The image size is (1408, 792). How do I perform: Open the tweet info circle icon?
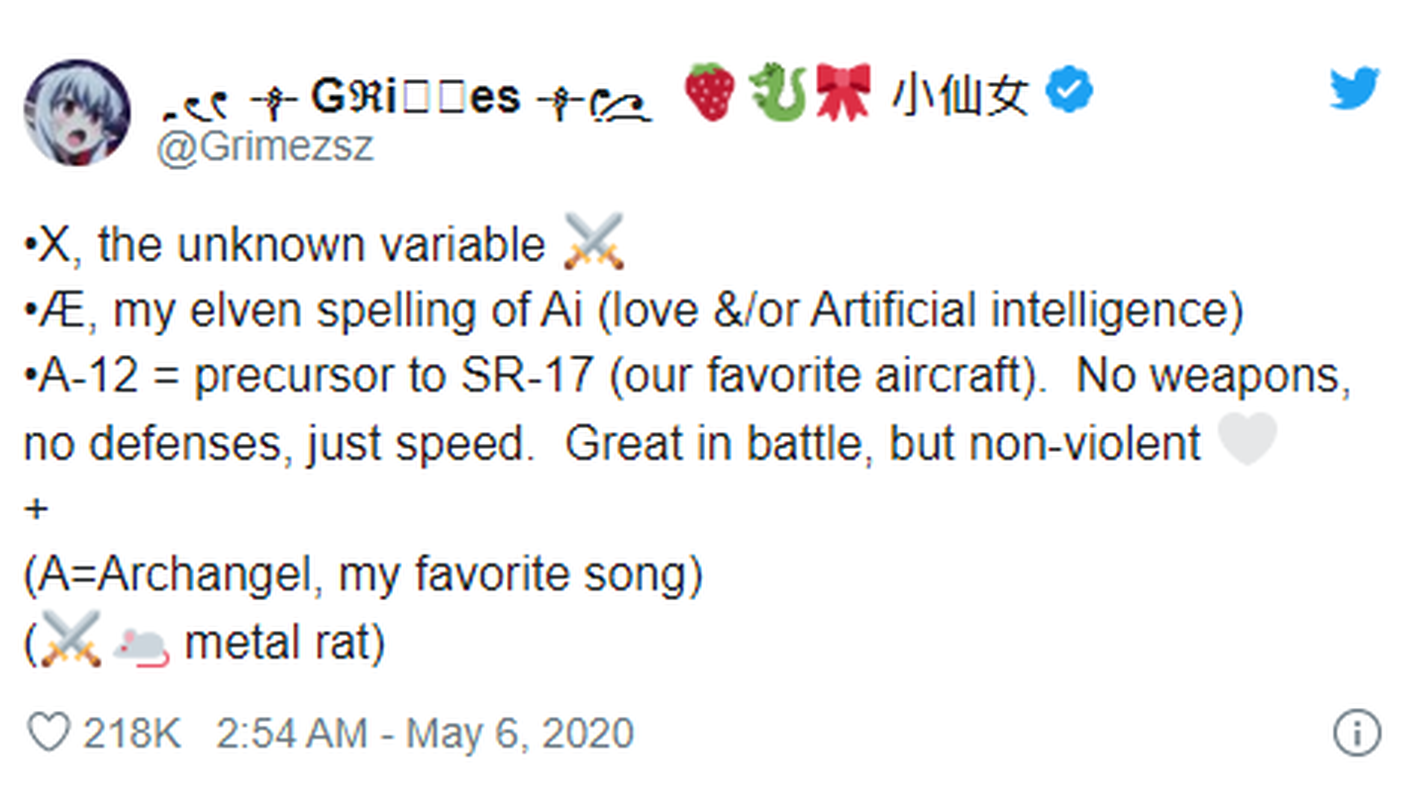point(1357,734)
